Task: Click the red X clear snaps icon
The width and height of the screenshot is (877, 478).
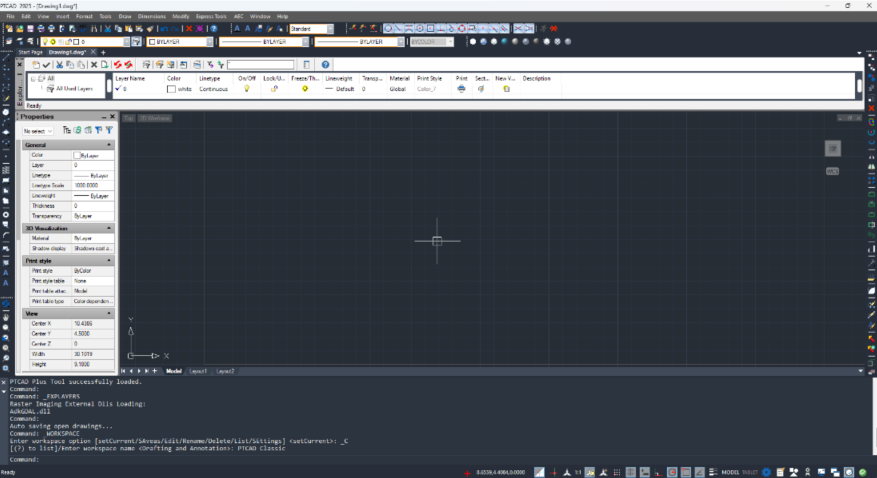Action: (x=554, y=29)
